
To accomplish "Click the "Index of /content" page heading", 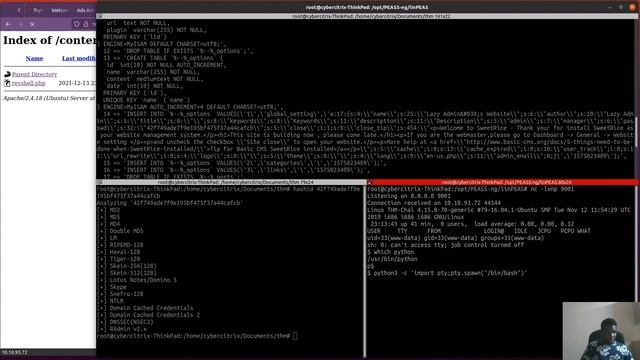I will pyautogui.click(x=49, y=40).
